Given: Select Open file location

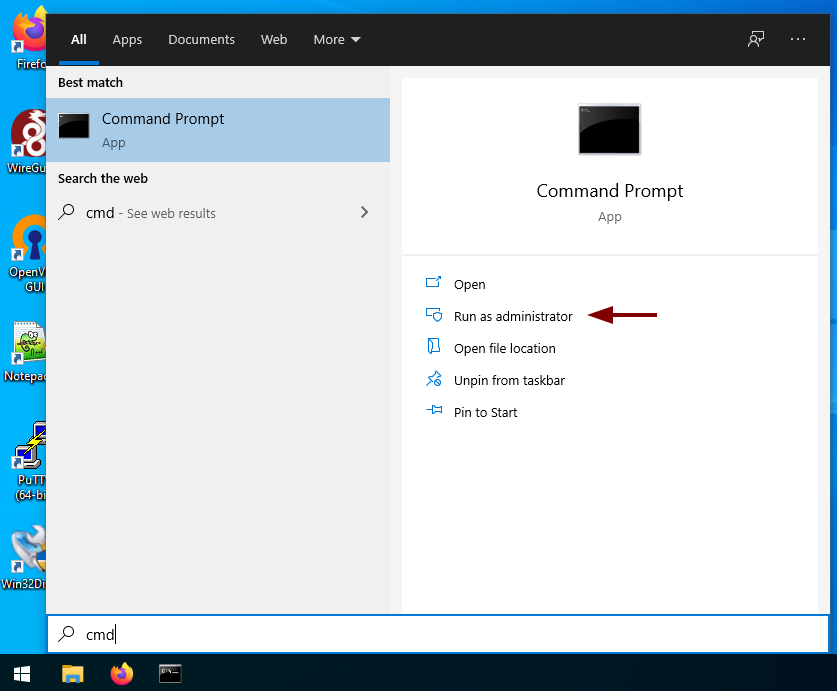Looking at the screenshot, I should [x=504, y=348].
